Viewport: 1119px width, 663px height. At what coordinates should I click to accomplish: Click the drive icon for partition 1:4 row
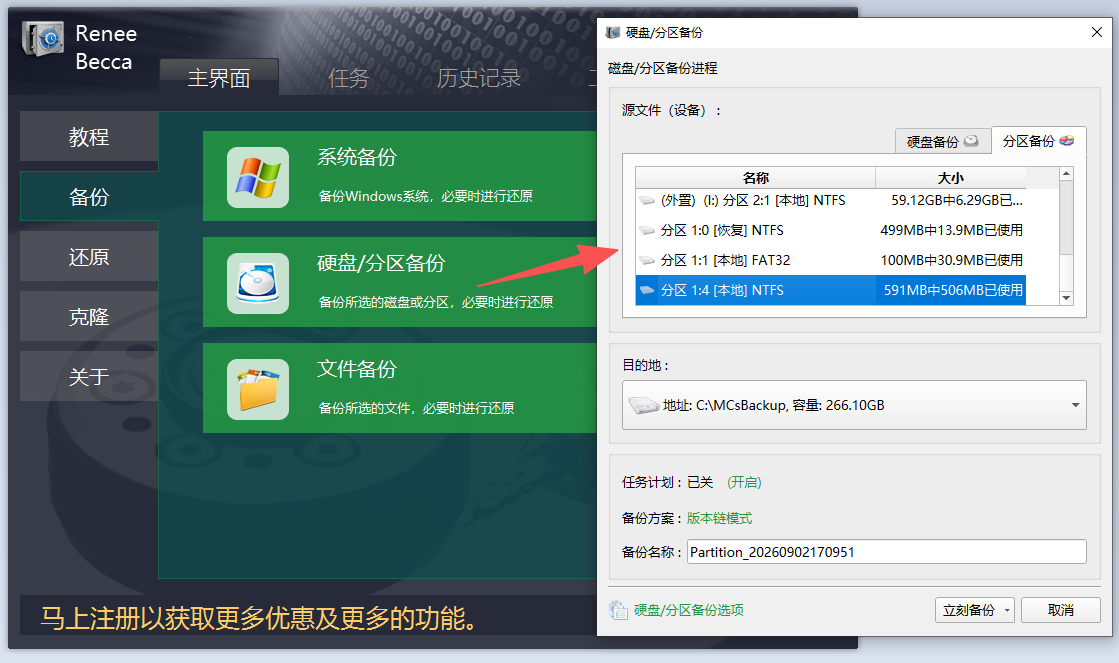pos(647,290)
